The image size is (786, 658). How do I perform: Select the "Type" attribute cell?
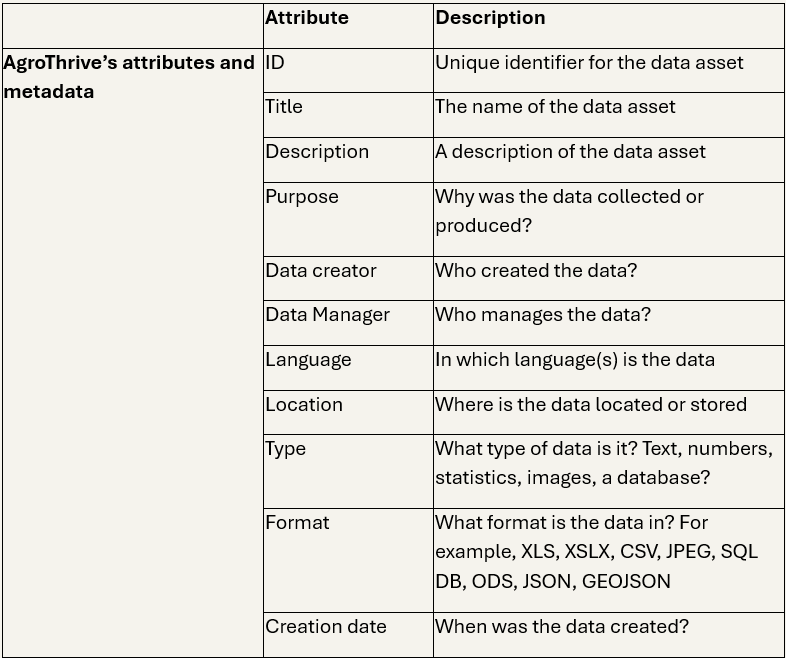[x=286, y=449]
